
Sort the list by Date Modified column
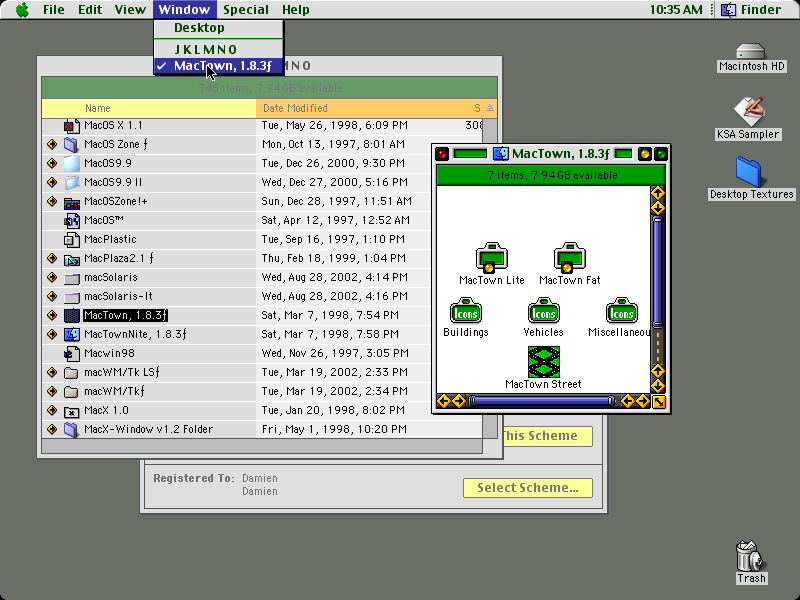point(361,108)
